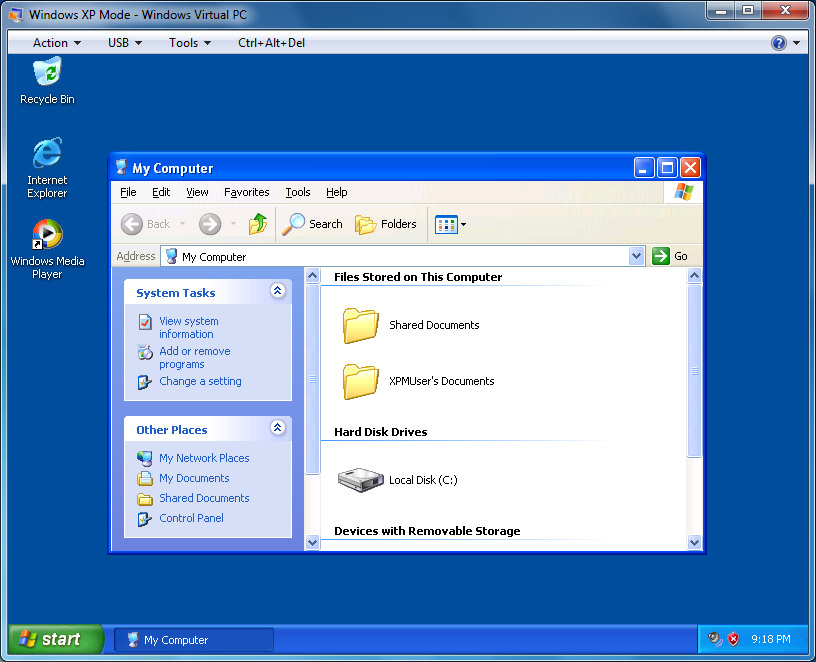Screen dimensions: 816x662
Task: Collapse the Other Places panel
Action: pyautogui.click(x=278, y=428)
